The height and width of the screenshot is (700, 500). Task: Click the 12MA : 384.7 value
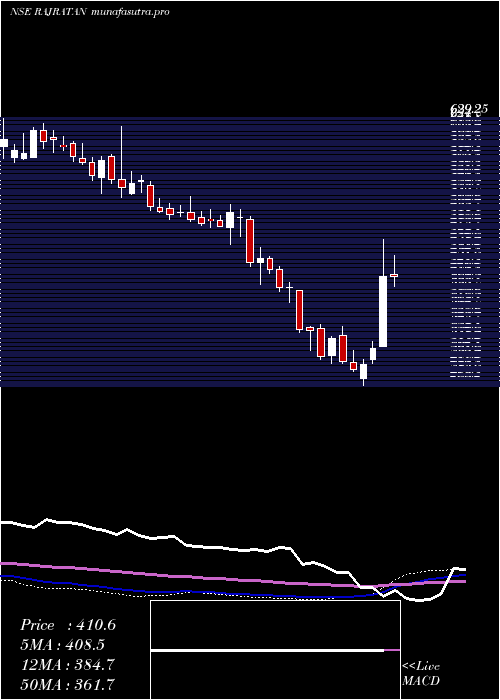(x=67, y=665)
